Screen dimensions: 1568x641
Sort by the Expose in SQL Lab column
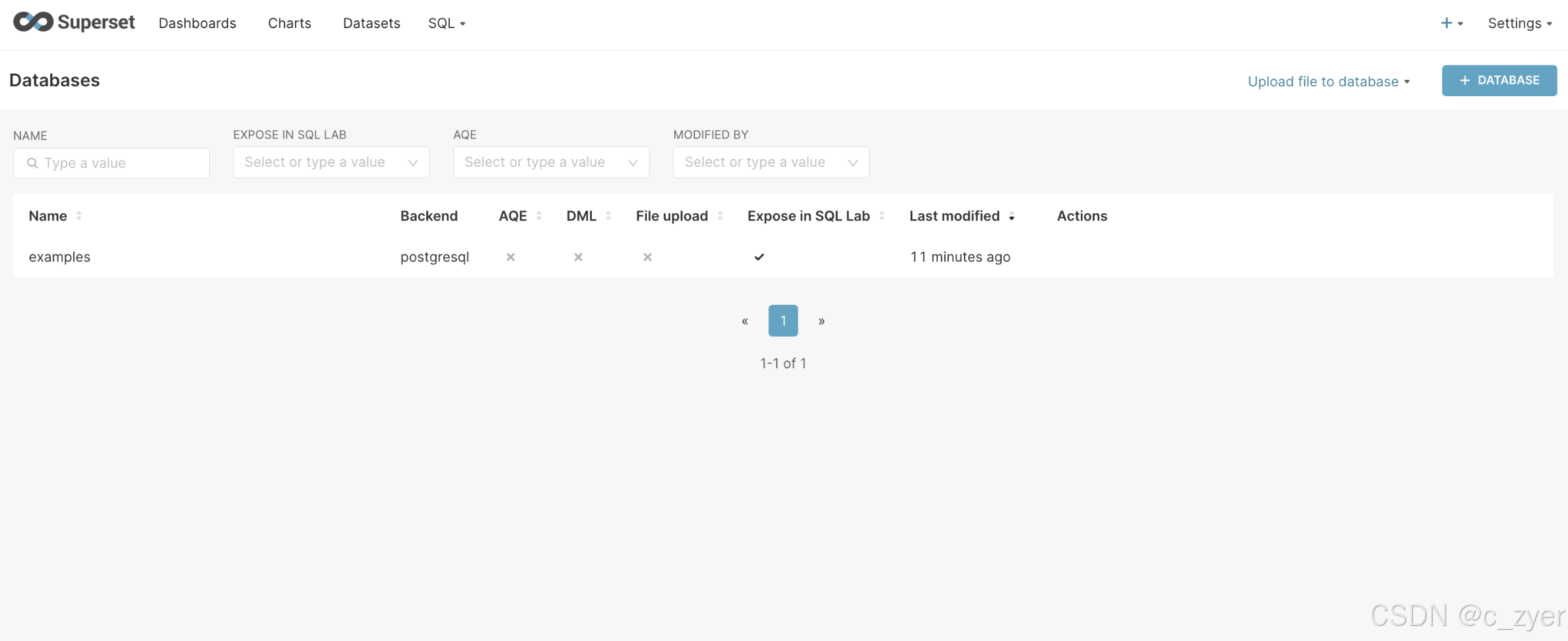(816, 216)
